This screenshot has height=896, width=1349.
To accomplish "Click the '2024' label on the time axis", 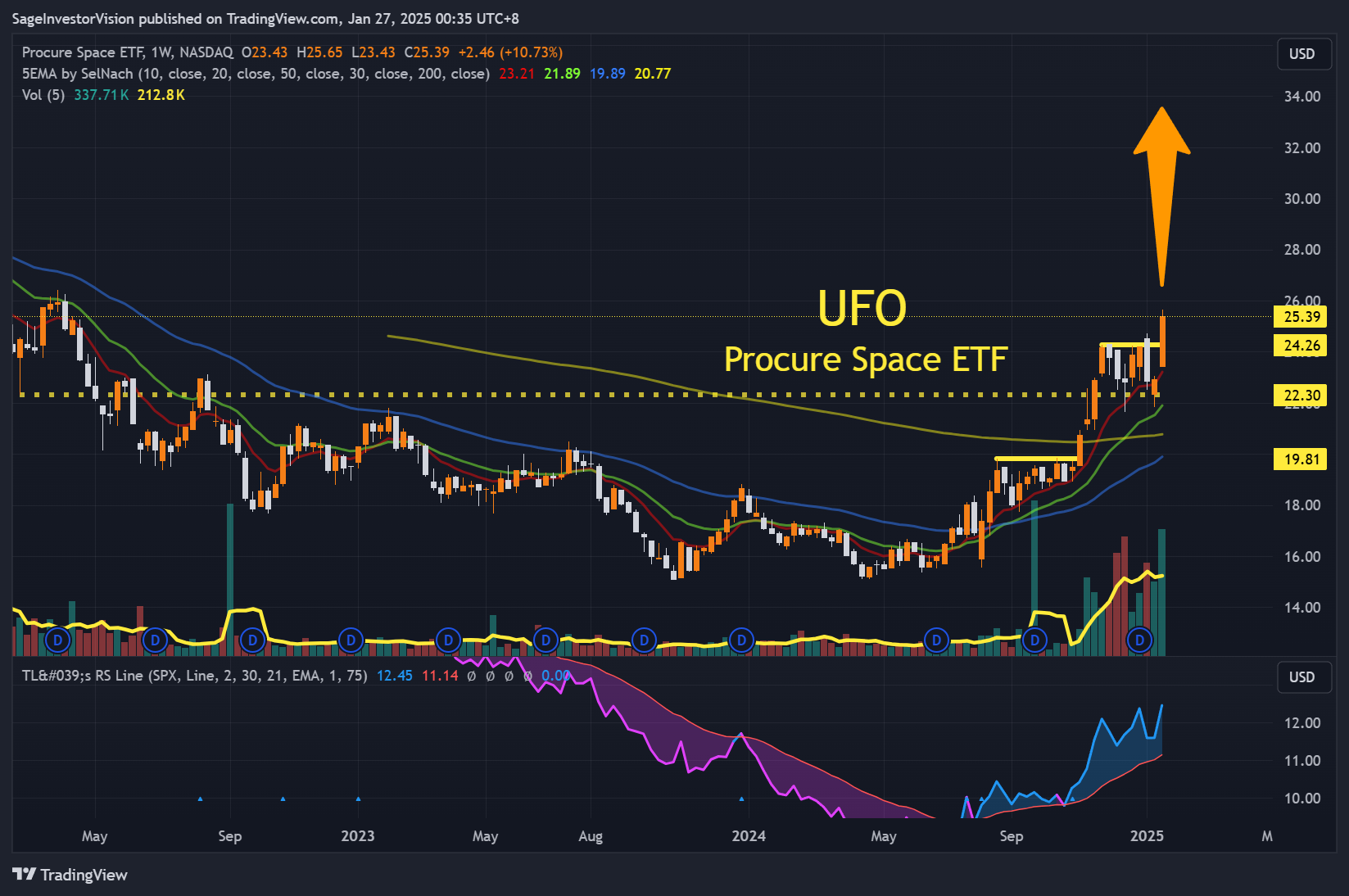I will (749, 836).
